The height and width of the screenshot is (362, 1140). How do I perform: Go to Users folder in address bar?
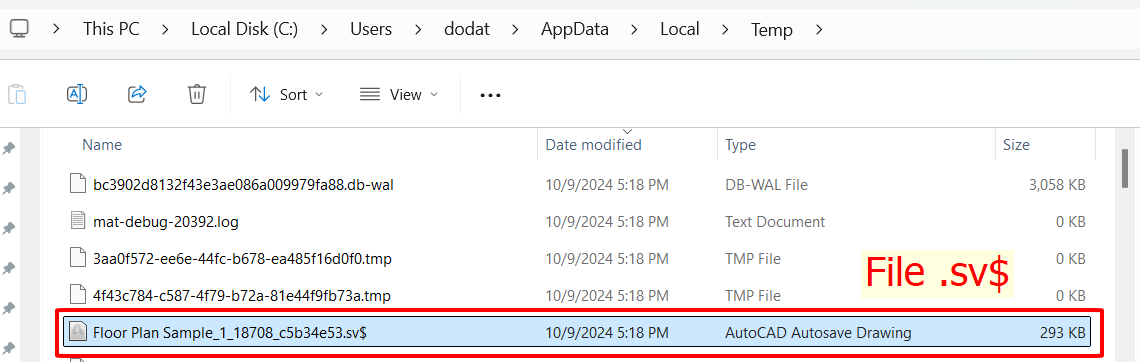pos(371,29)
